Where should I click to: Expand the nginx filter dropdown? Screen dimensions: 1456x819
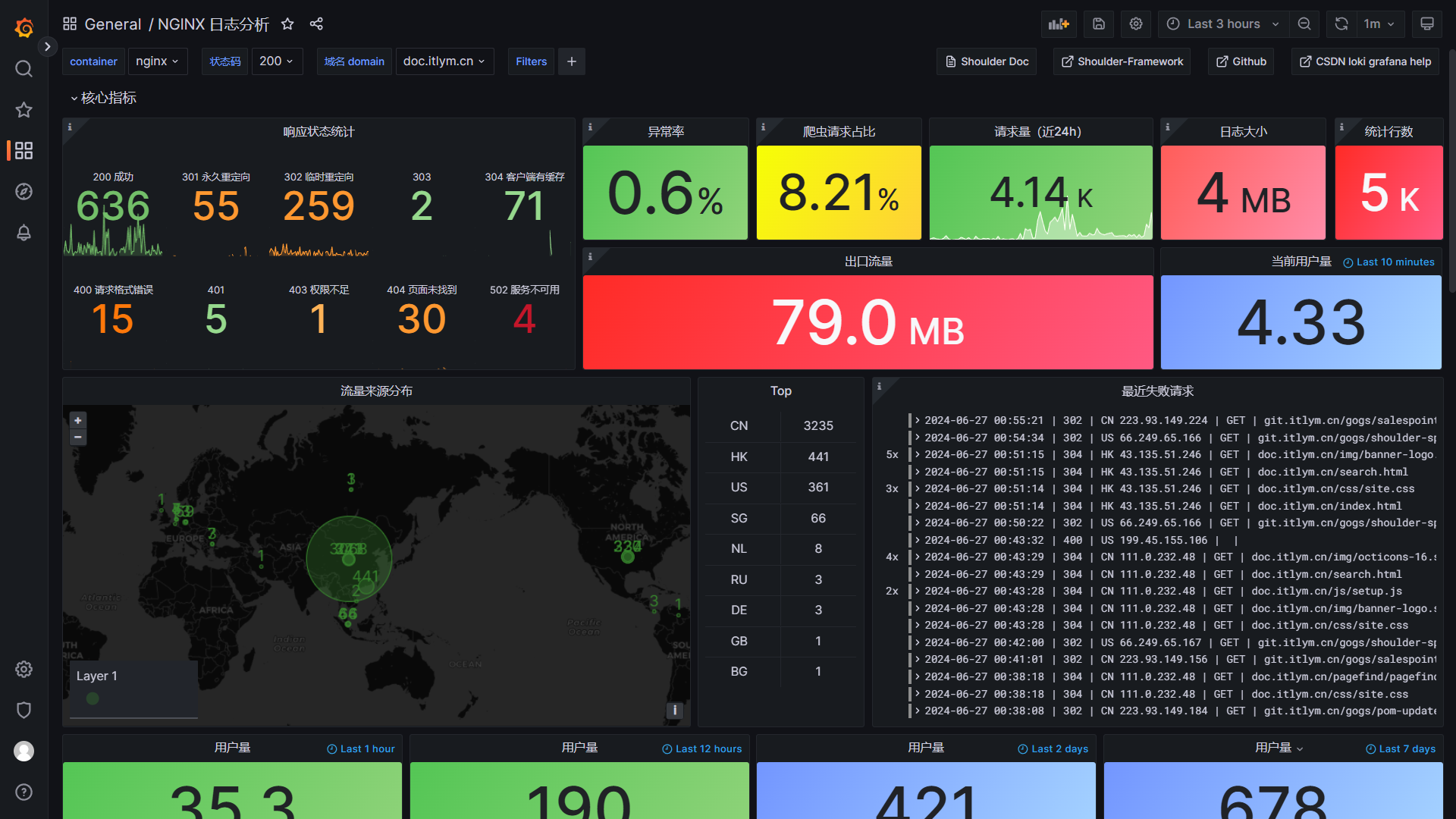pos(157,62)
